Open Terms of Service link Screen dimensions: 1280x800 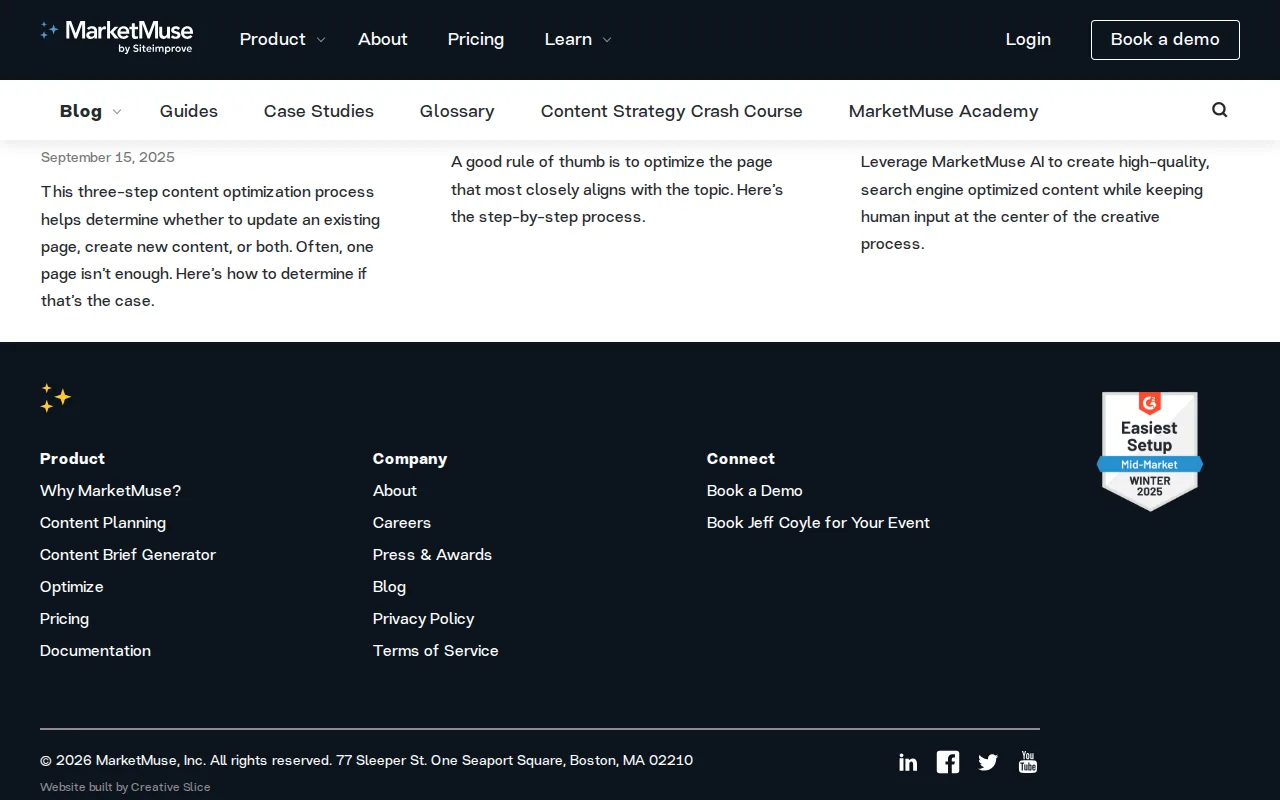436,650
